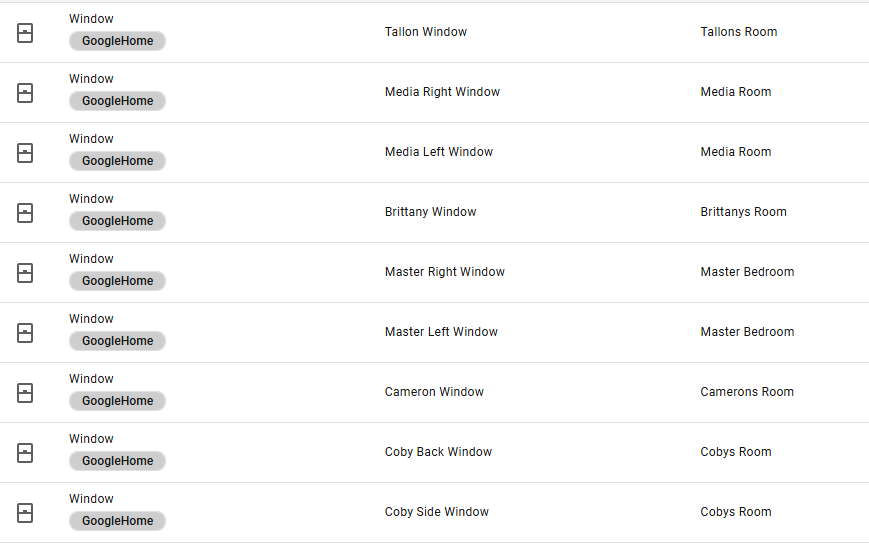Click the Camerons Room label
This screenshot has width=869, height=543.
pos(746,392)
